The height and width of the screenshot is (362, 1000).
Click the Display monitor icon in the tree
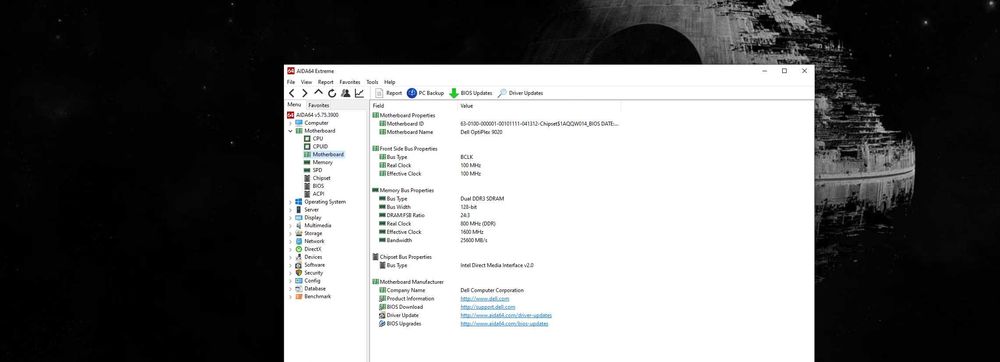coord(298,217)
